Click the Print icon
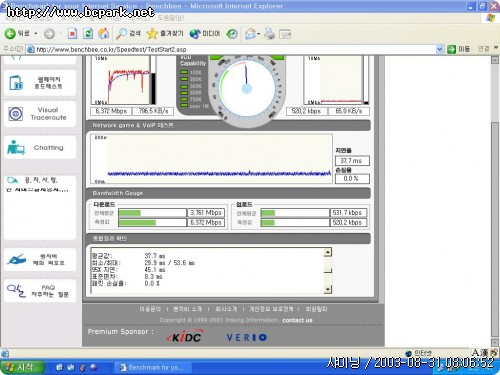Image resolution: width=500 pixels, height=375 pixels. (x=269, y=34)
